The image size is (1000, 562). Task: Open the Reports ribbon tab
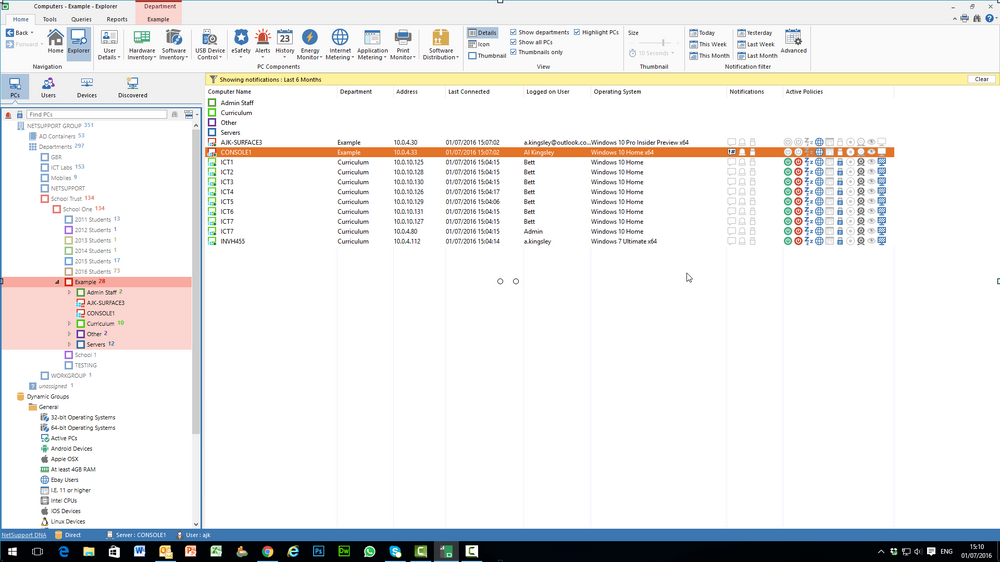pos(117,19)
